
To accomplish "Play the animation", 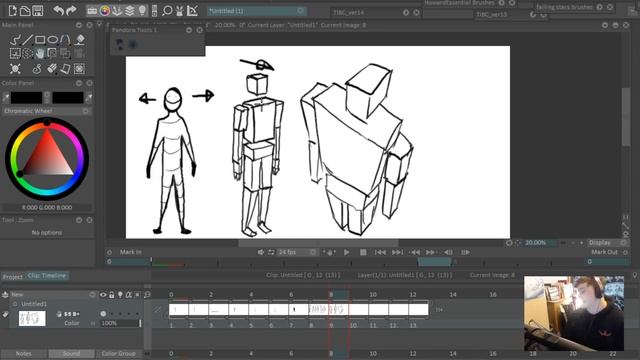I will 346,252.
